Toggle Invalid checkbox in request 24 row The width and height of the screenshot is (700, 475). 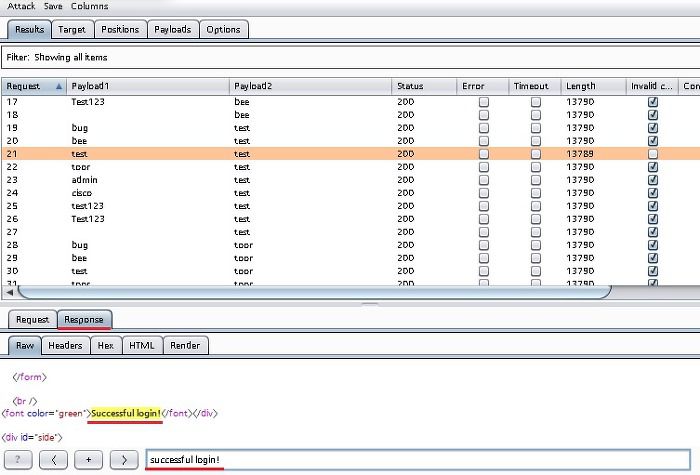click(x=653, y=193)
